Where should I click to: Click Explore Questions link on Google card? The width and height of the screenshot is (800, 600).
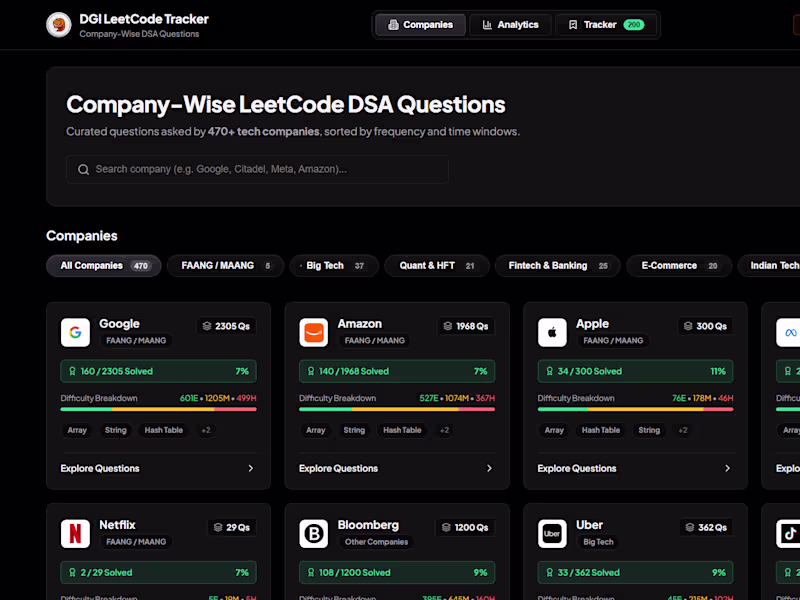tap(100, 468)
